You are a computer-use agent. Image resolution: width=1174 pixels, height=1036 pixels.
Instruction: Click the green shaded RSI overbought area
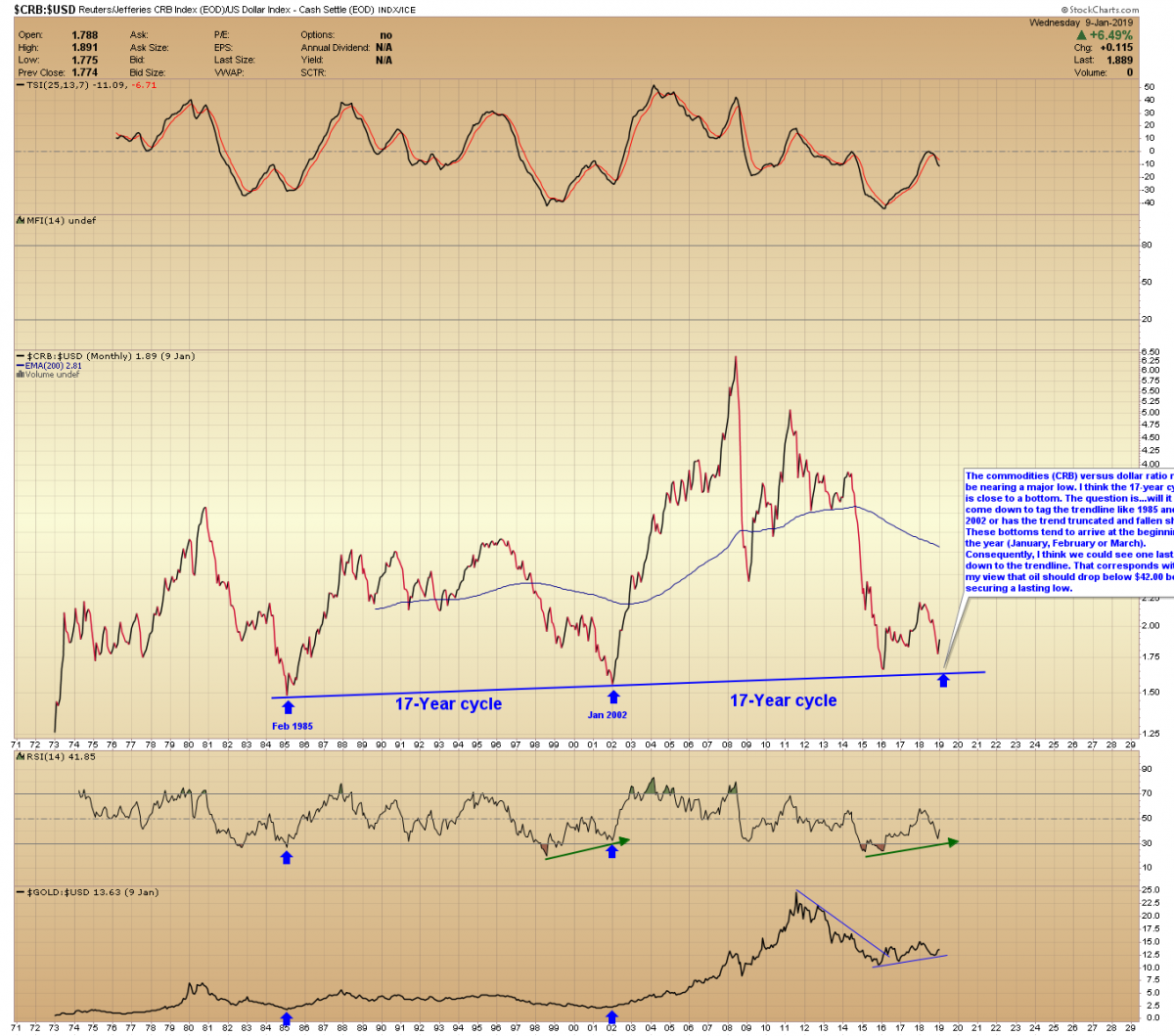(x=654, y=786)
